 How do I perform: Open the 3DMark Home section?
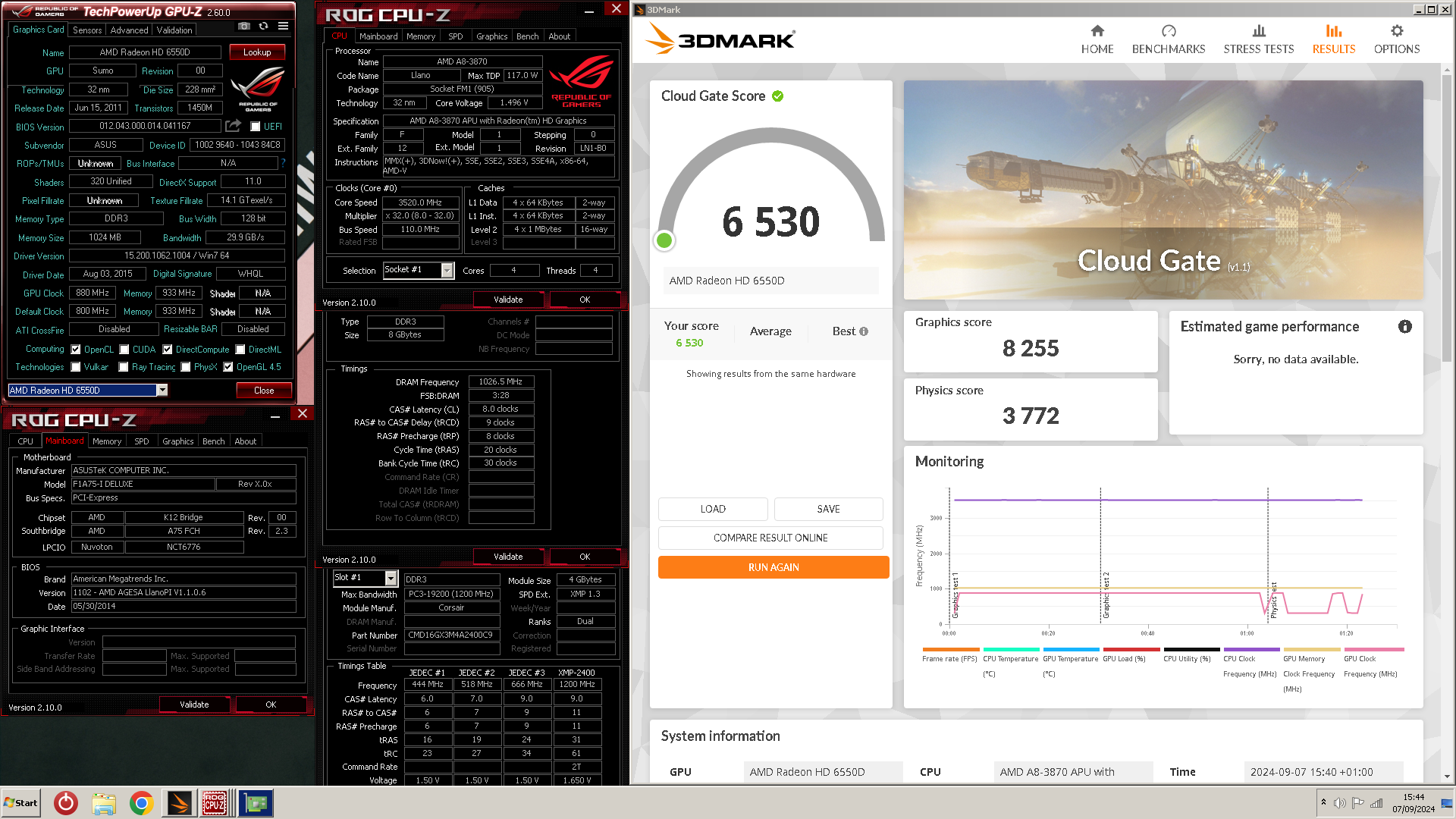click(1097, 39)
